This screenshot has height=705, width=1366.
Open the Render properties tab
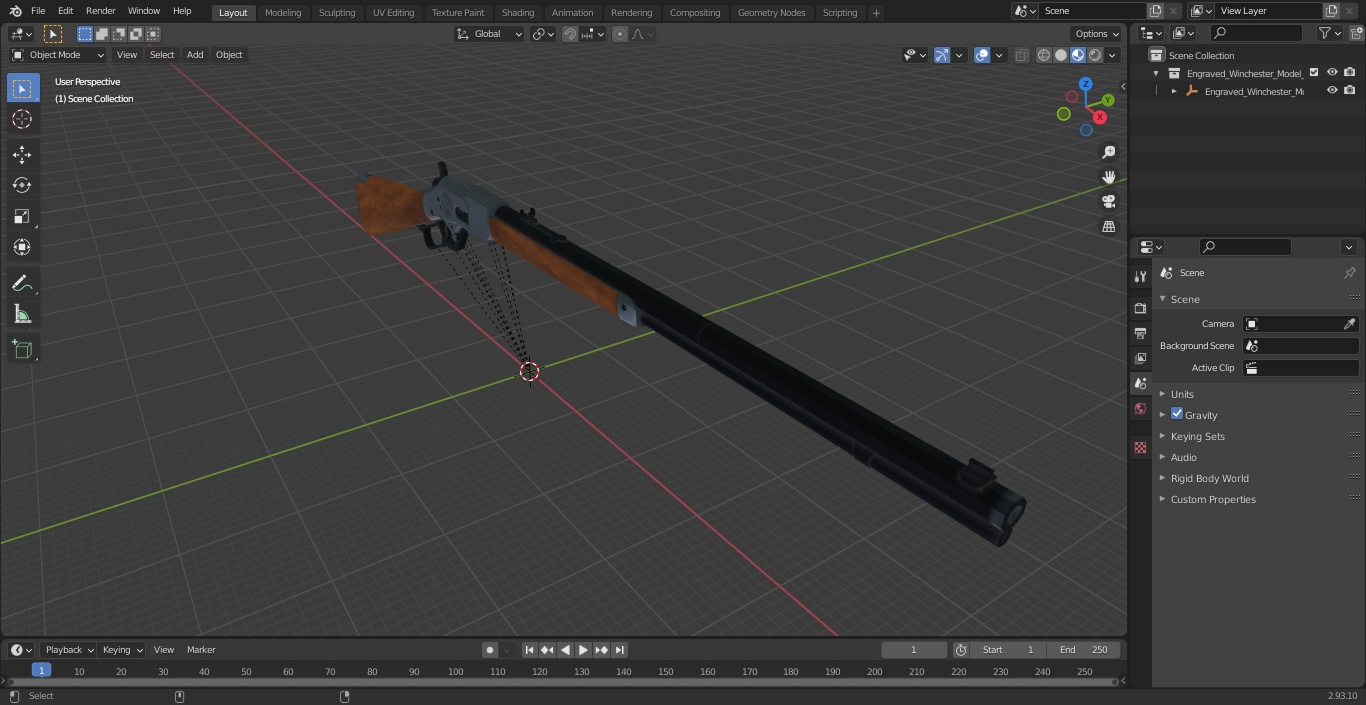coord(1140,308)
